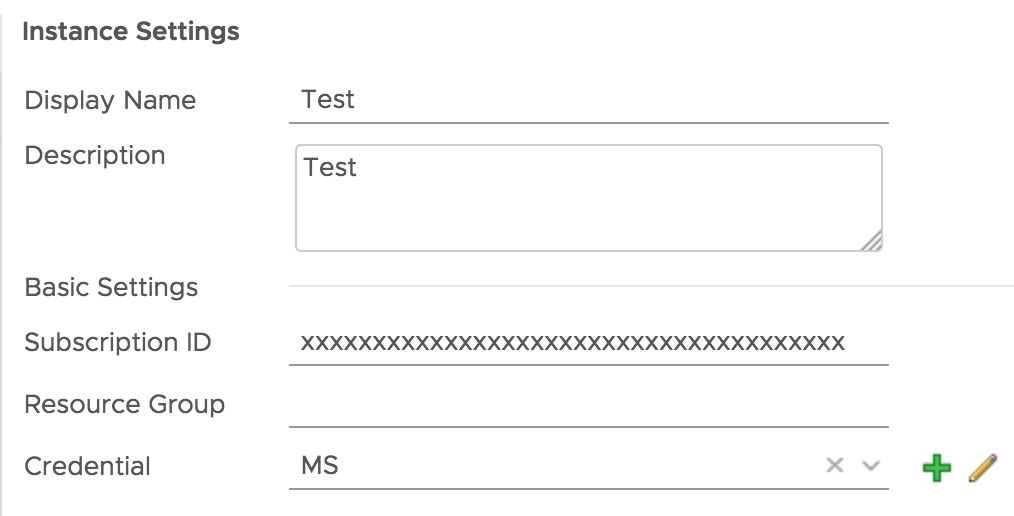
Task: Clear the MS credential selection
Action: (835, 465)
